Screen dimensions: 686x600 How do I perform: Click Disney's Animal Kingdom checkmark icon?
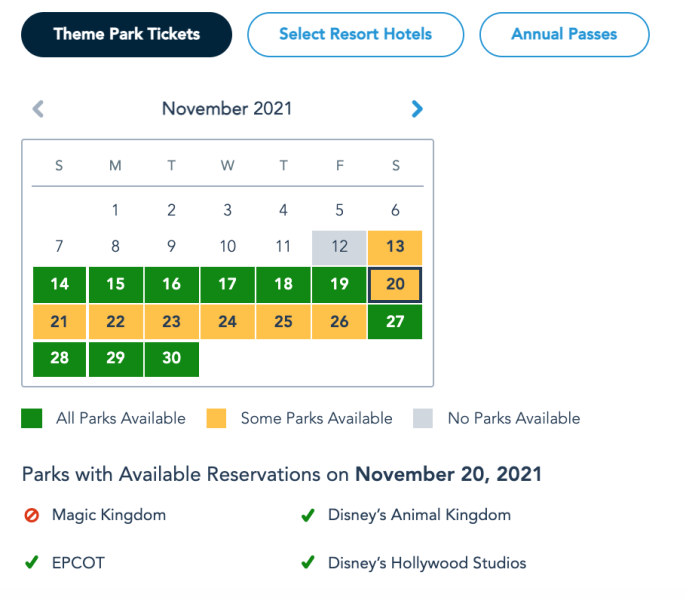tap(308, 516)
